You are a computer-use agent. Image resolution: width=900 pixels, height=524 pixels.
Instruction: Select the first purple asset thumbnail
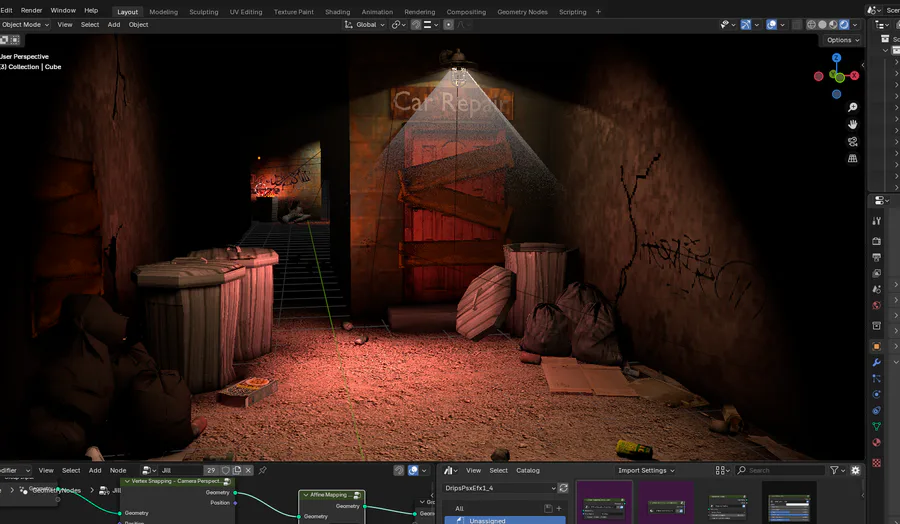pyautogui.click(x=604, y=503)
